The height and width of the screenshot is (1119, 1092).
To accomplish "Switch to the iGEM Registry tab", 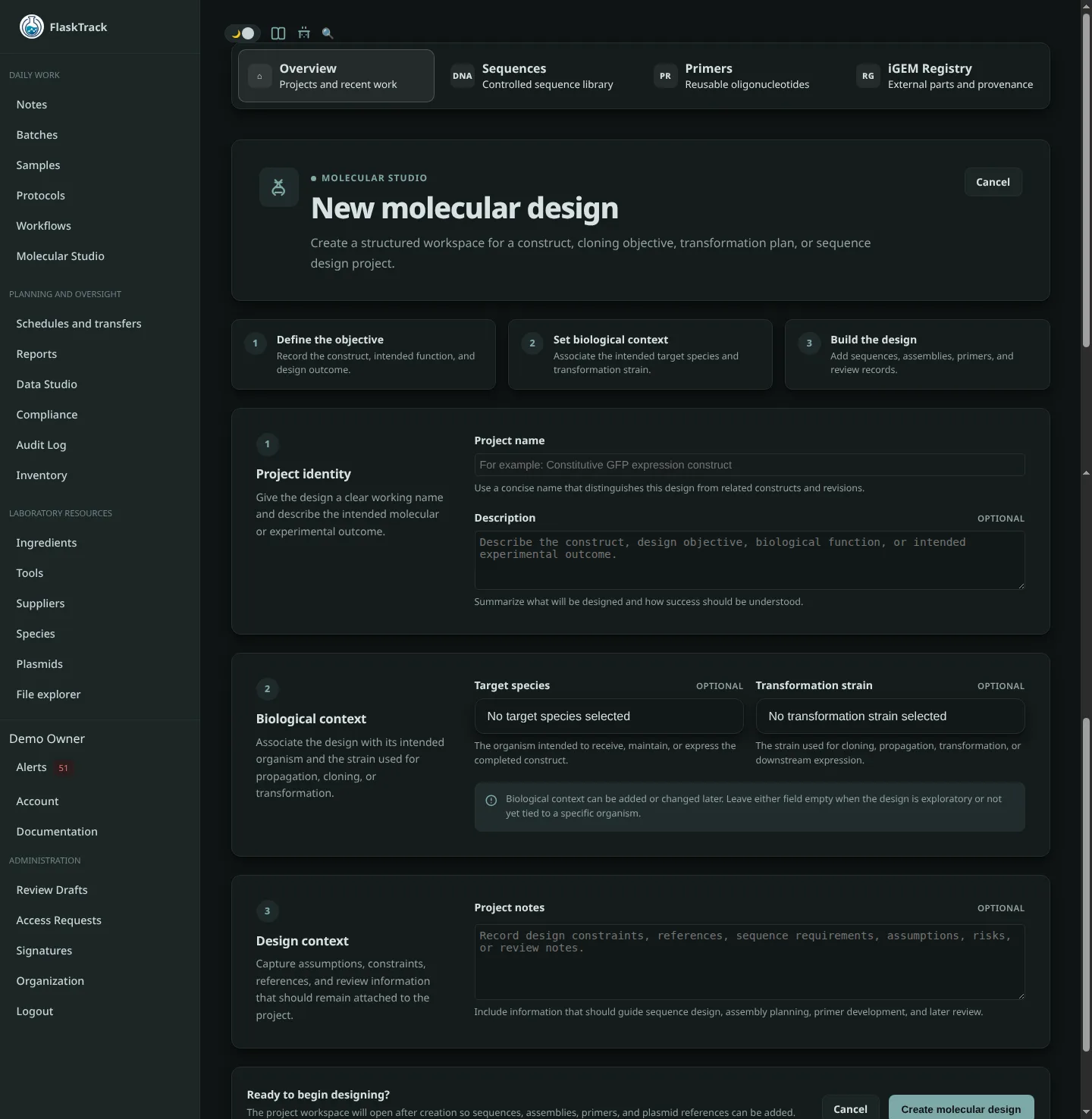I will click(945, 76).
